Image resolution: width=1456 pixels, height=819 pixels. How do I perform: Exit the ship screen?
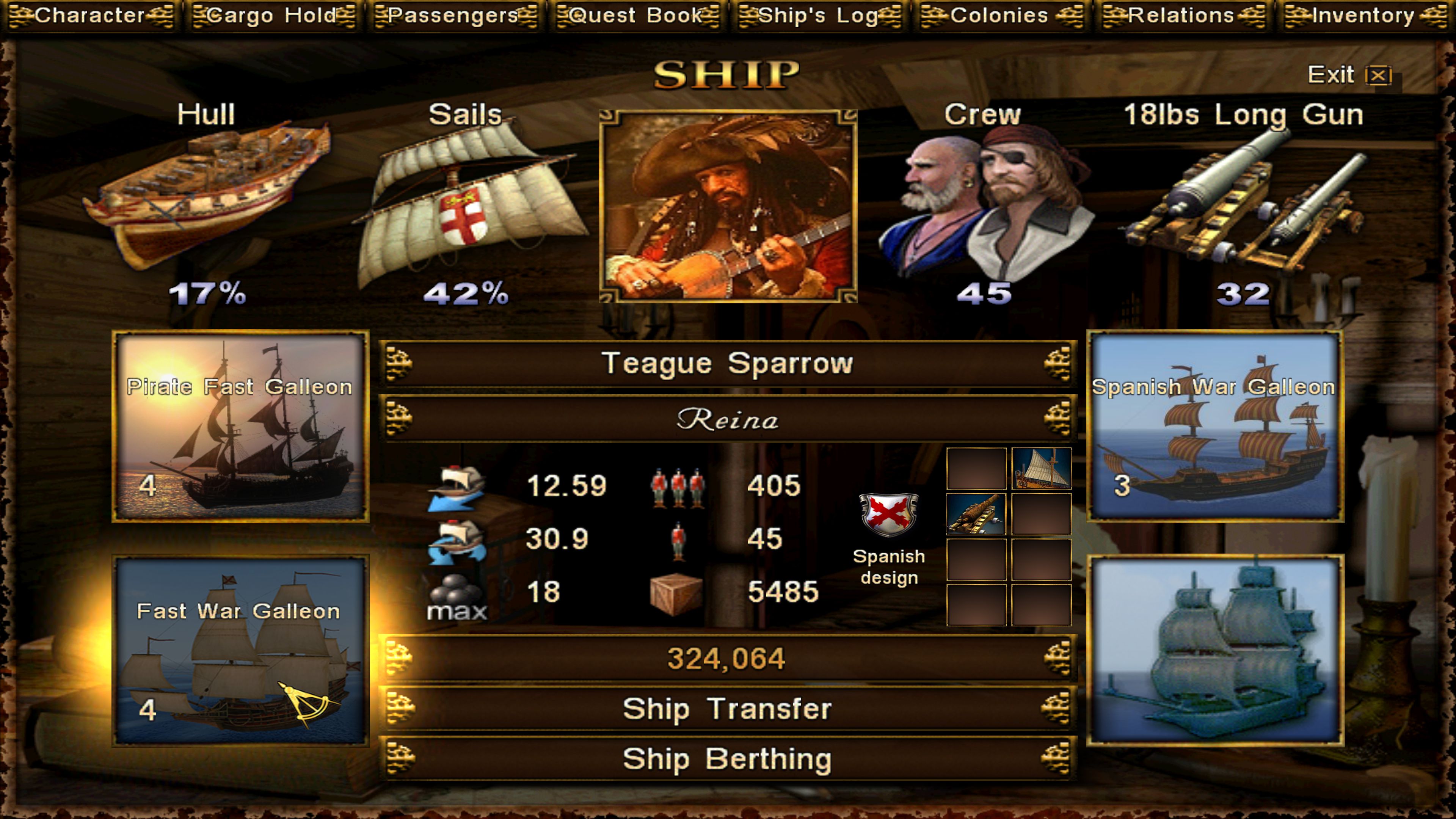point(1349,75)
